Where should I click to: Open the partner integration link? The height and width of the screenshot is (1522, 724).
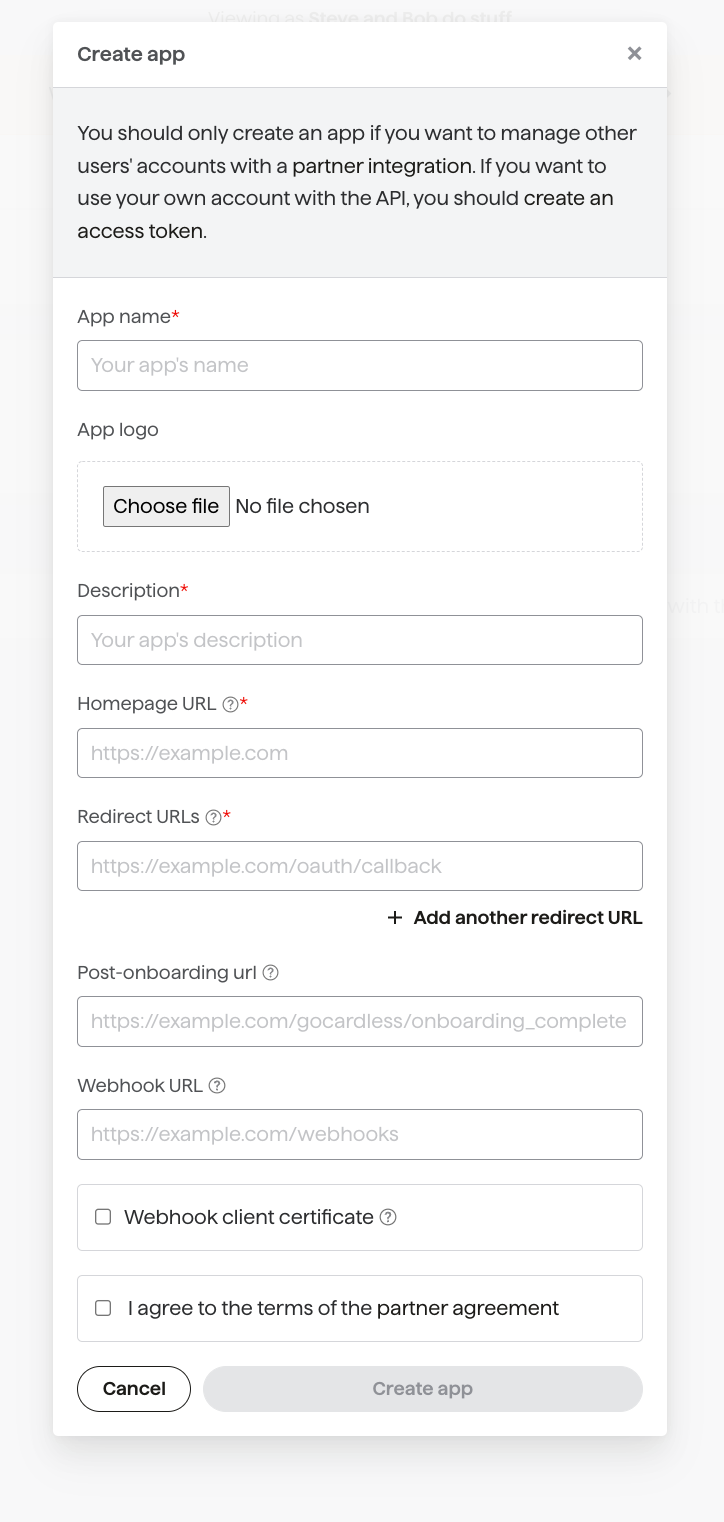point(382,166)
